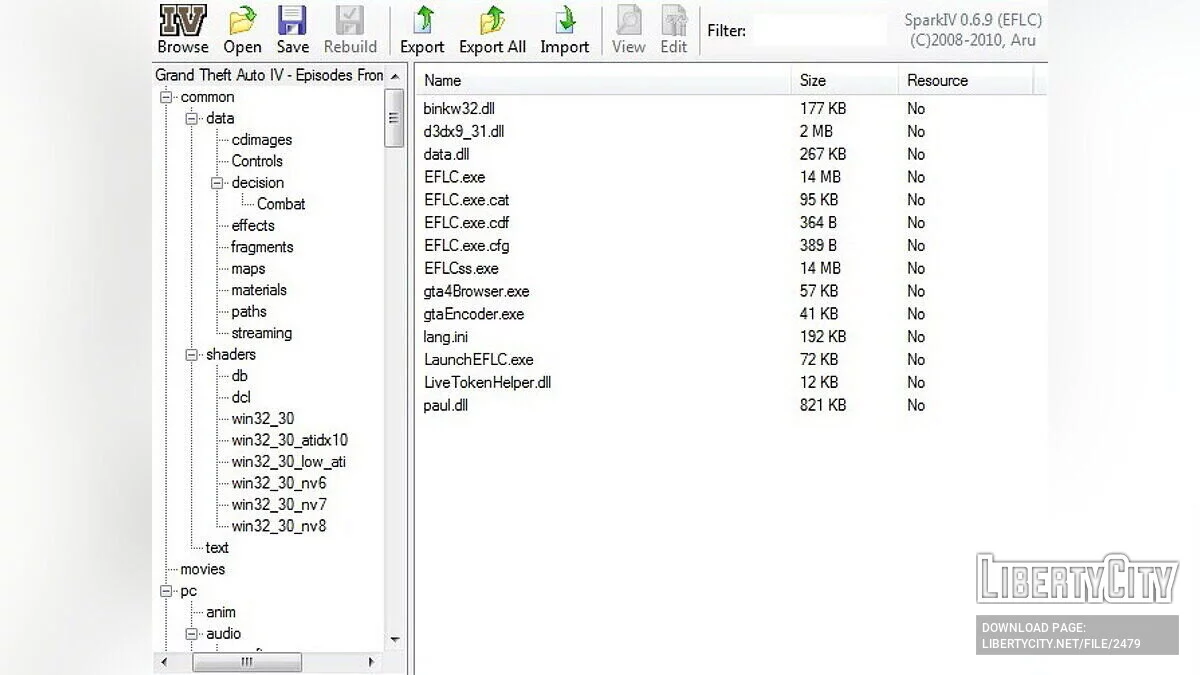This screenshot has height=675, width=1200.
Task: Select the win32_30_atidx10 folder
Action: pos(290,440)
